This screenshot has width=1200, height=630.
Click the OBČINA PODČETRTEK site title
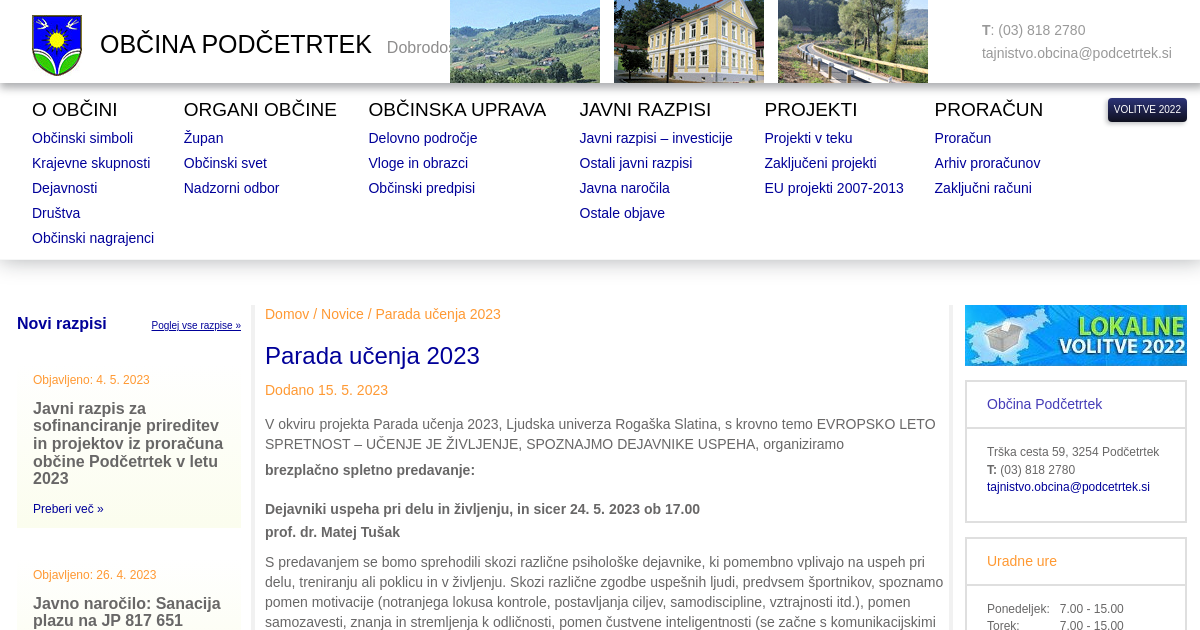[x=235, y=45]
